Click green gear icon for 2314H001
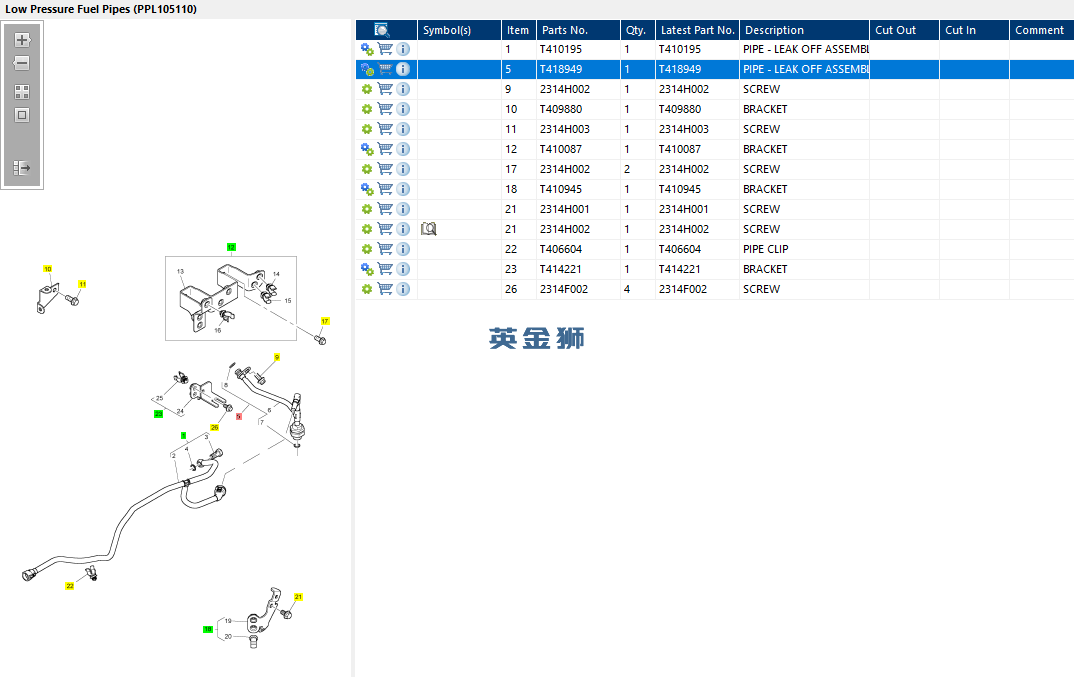The image size is (1074, 677). [367, 209]
